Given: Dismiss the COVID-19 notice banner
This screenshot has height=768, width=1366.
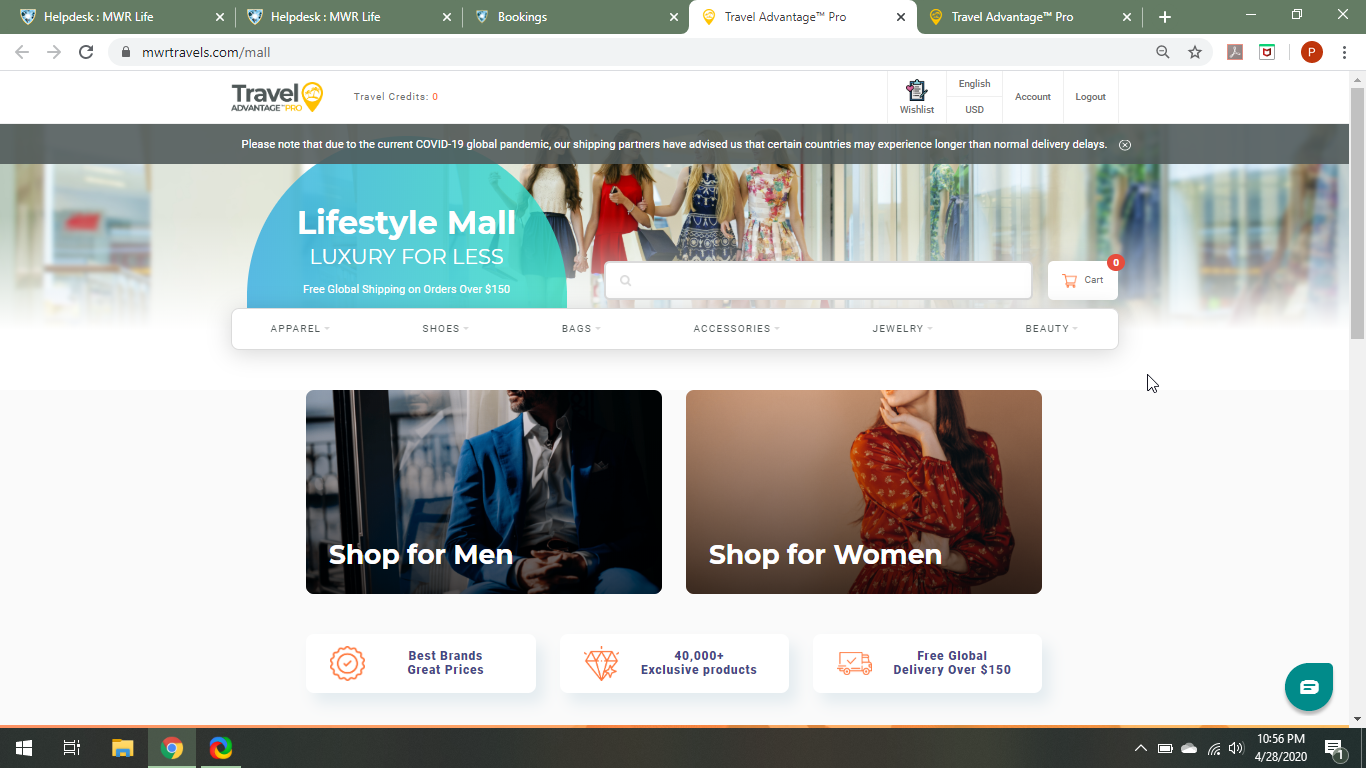Looking at the screenshot, I should point(1125,145).
